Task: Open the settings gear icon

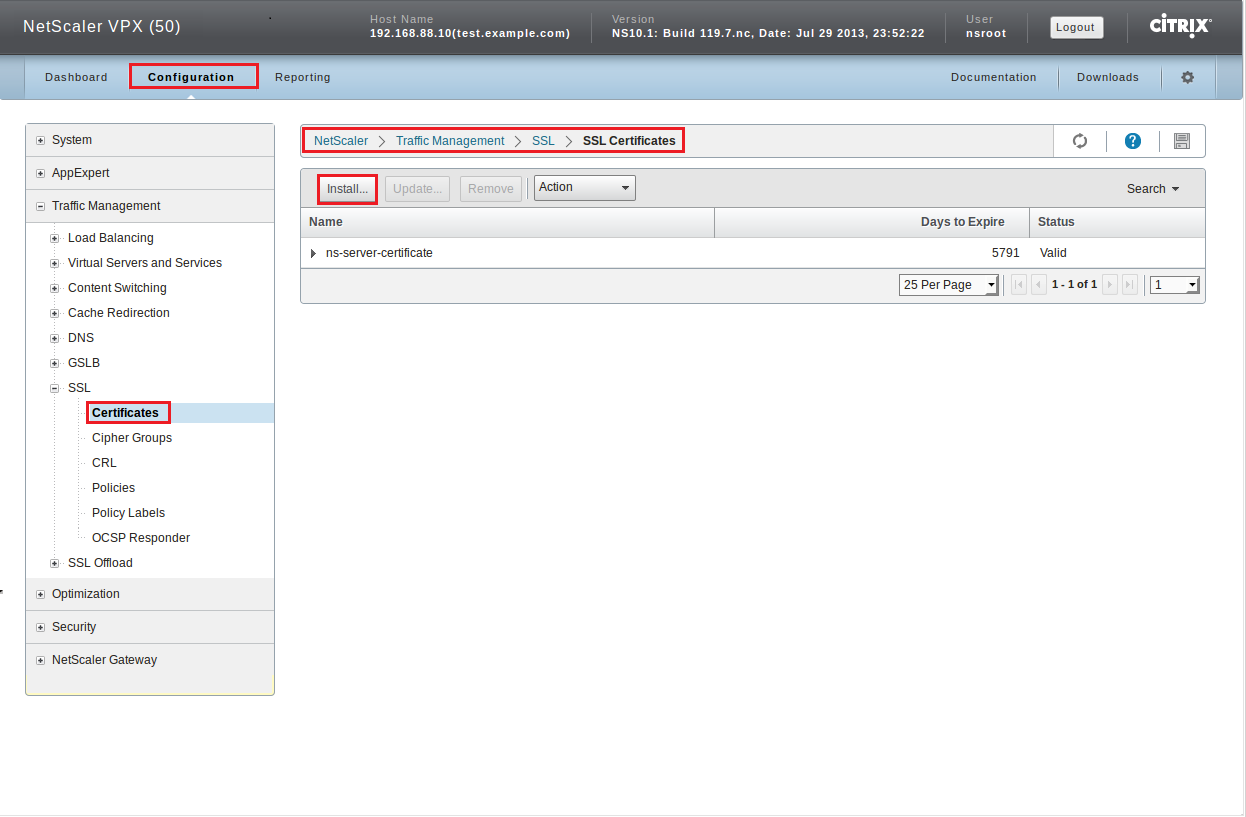Action: (x=1187, y=77)
